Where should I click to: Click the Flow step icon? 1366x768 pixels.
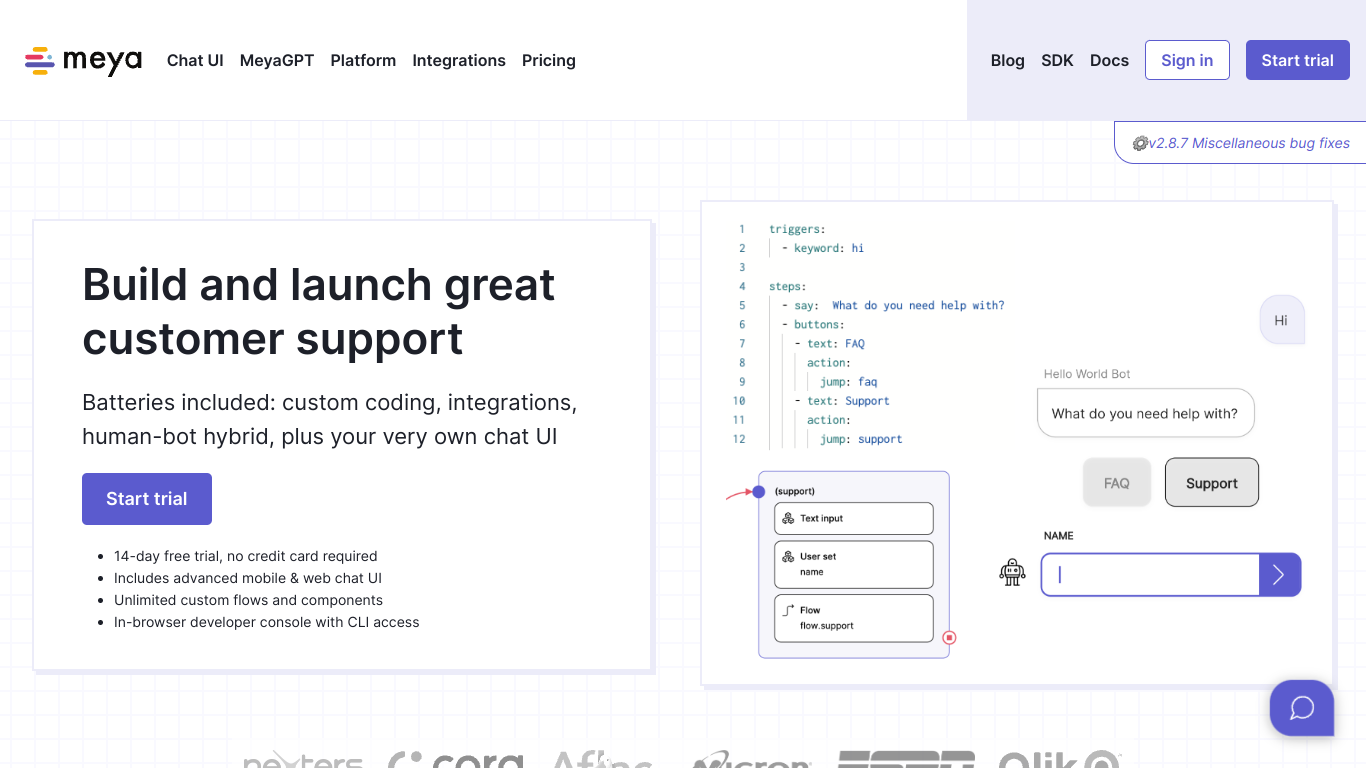788,609
